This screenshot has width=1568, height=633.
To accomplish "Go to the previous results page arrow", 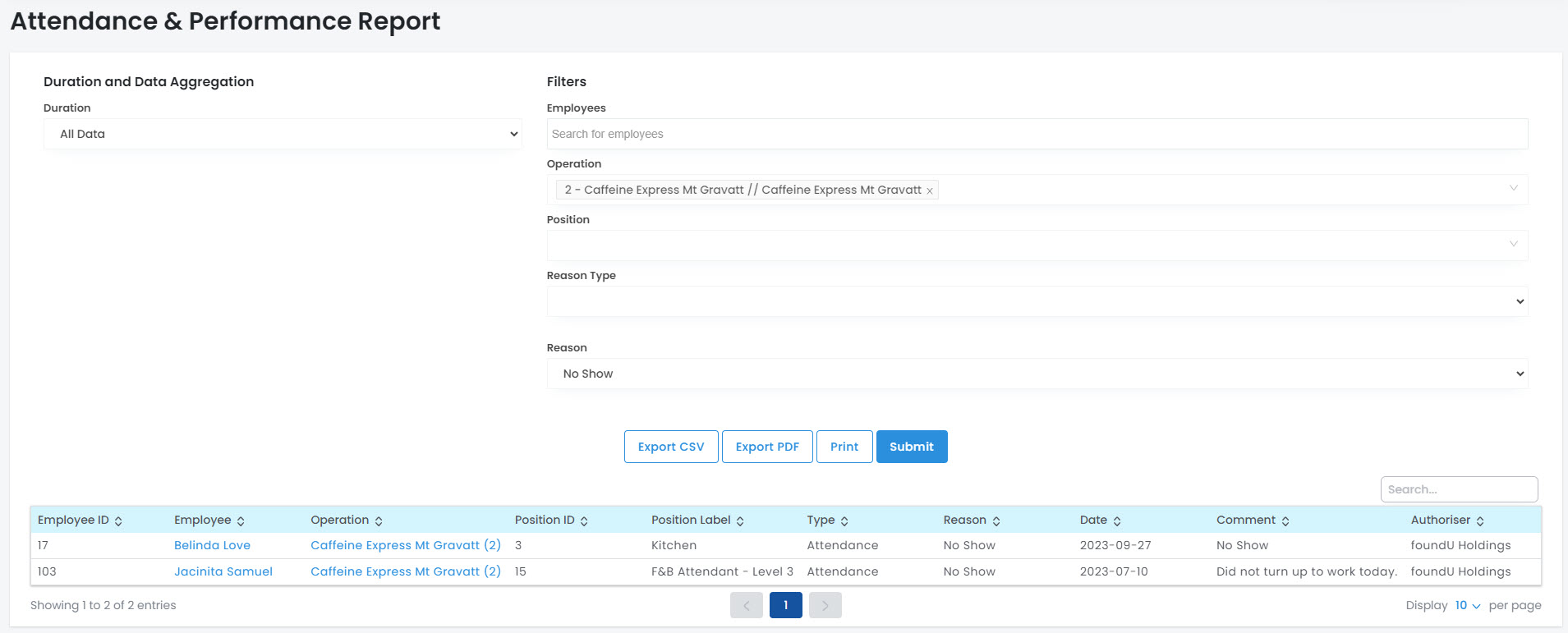I will coord(746,605).
